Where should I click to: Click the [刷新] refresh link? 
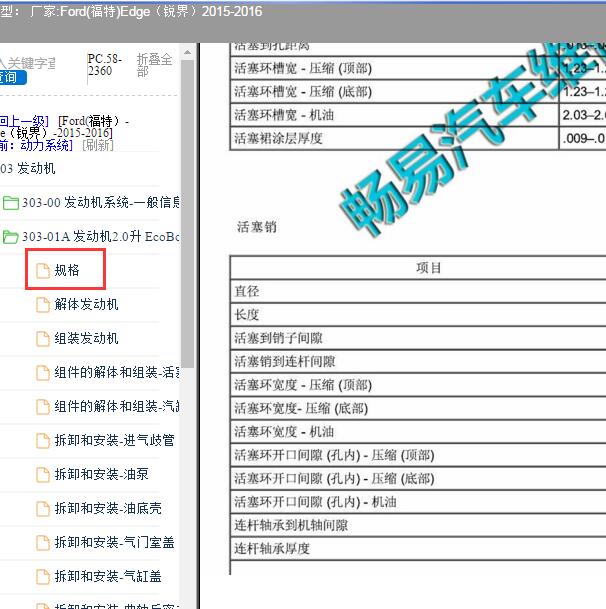pos(98,145)
